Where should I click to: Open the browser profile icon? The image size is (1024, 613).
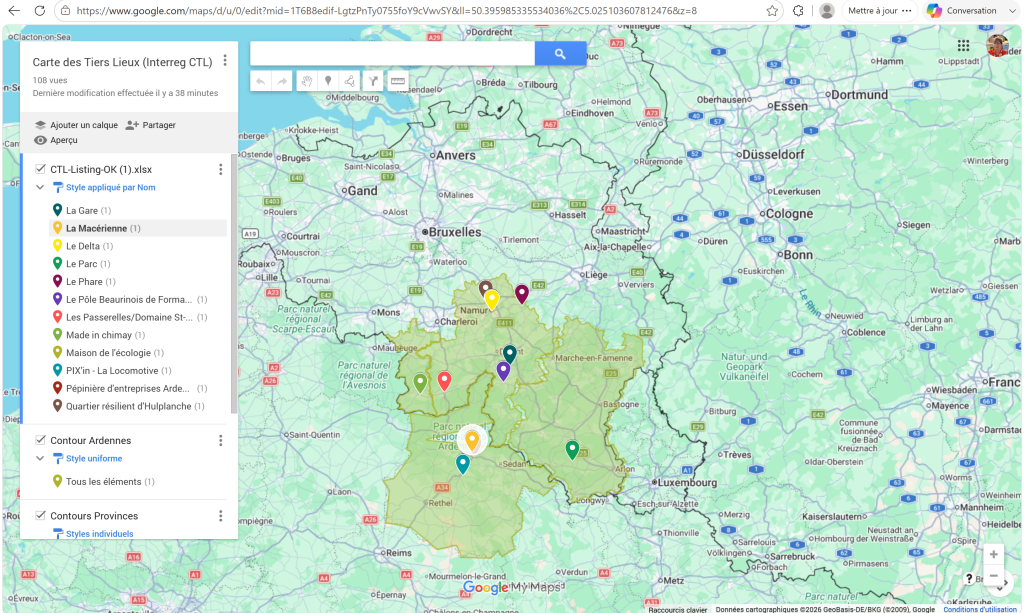coord(826,10)
